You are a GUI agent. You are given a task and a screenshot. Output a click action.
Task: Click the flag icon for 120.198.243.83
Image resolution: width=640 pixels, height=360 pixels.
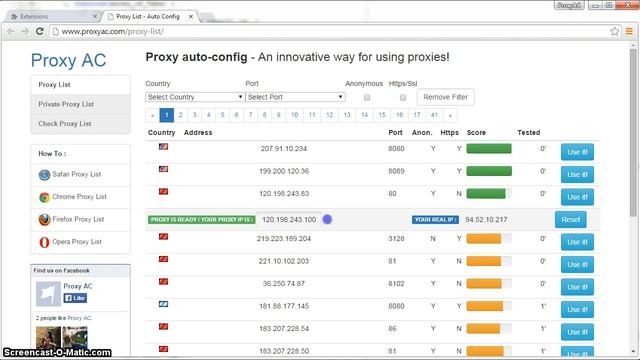(163, 191)
